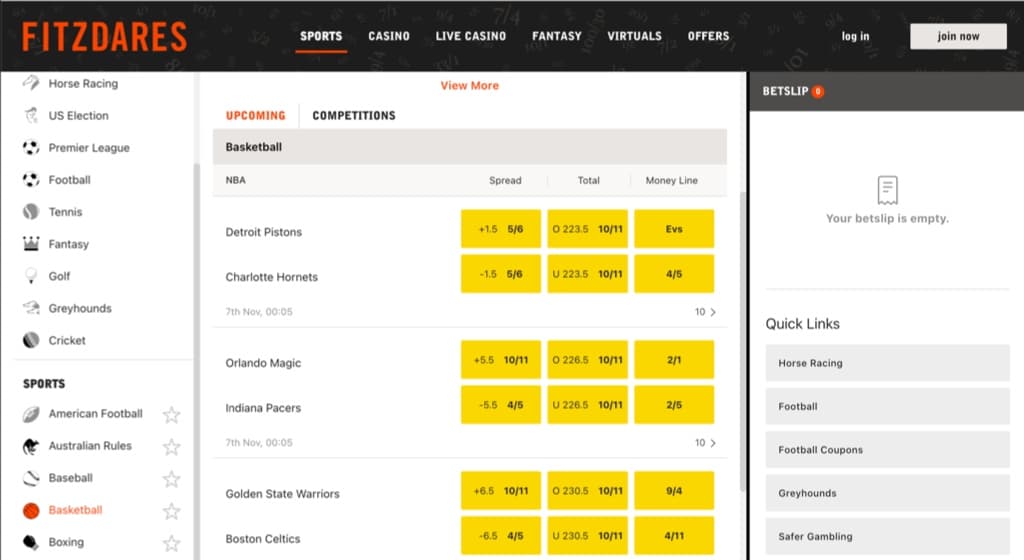Select Orlando Magic money line 2/1
Image resolution: width=1024 pixels, height=560 pixels.
(674, 360)
